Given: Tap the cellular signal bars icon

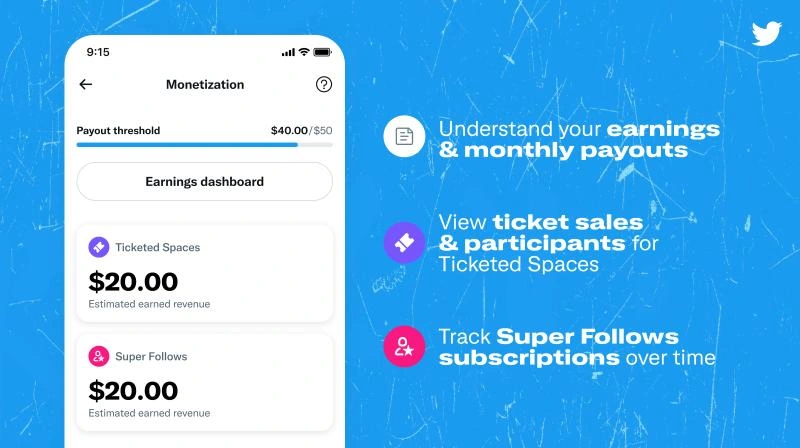Looking at the screenshot, I should pos(288,52).
